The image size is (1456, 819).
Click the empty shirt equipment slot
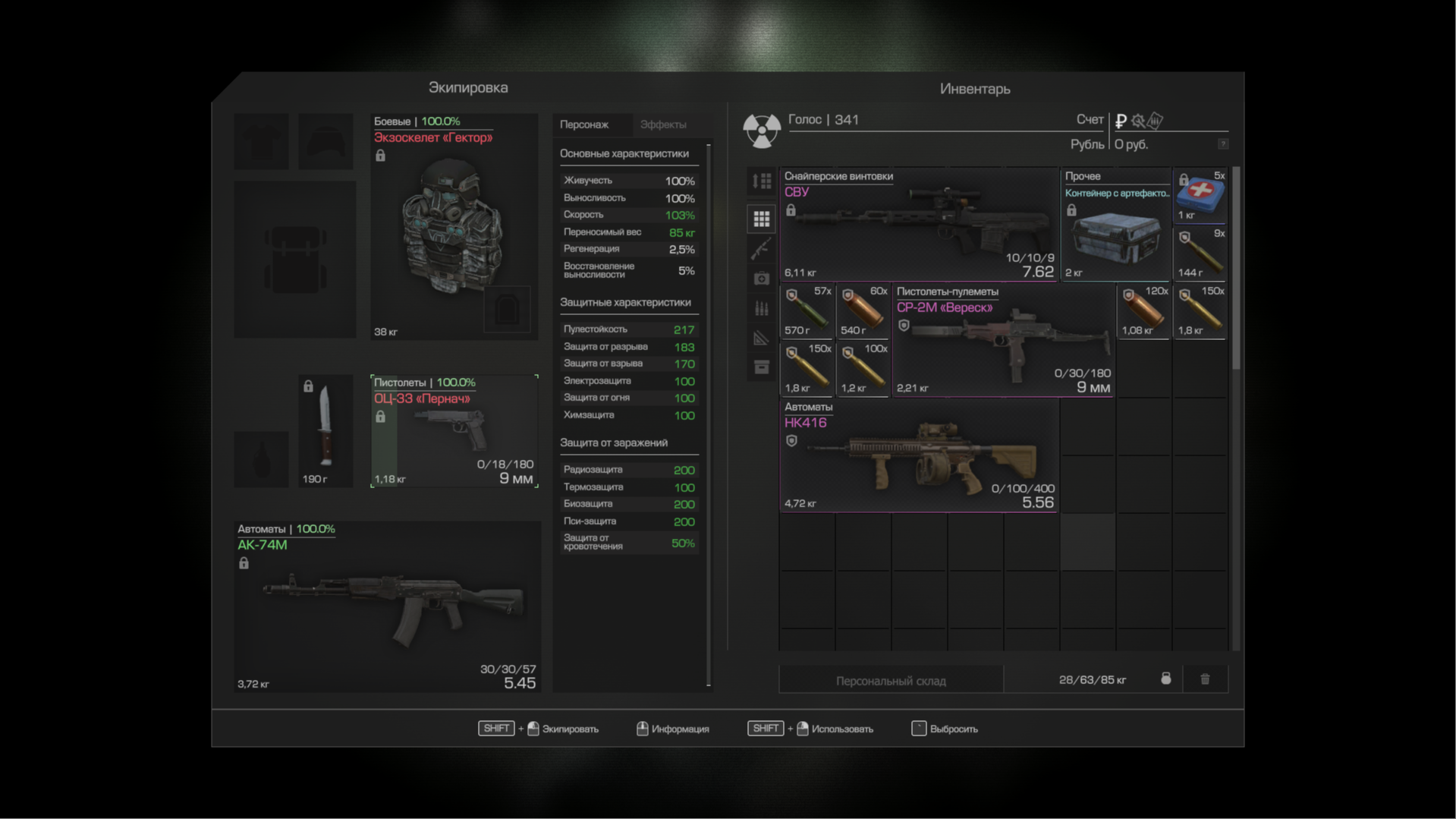pyautogui.click(x=261, y=142)
